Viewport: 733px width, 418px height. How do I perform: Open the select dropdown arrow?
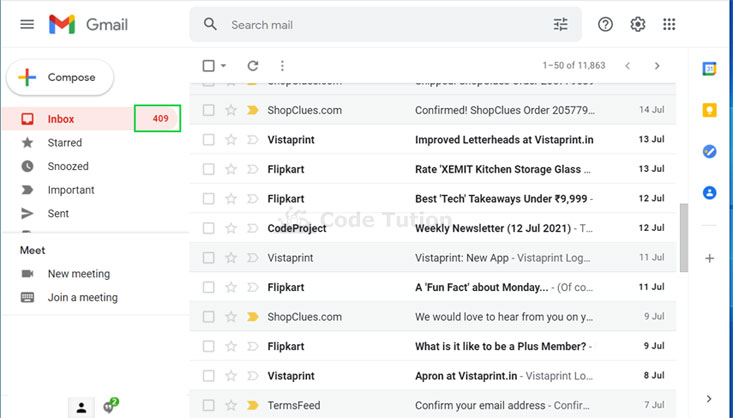coord(223,66)
